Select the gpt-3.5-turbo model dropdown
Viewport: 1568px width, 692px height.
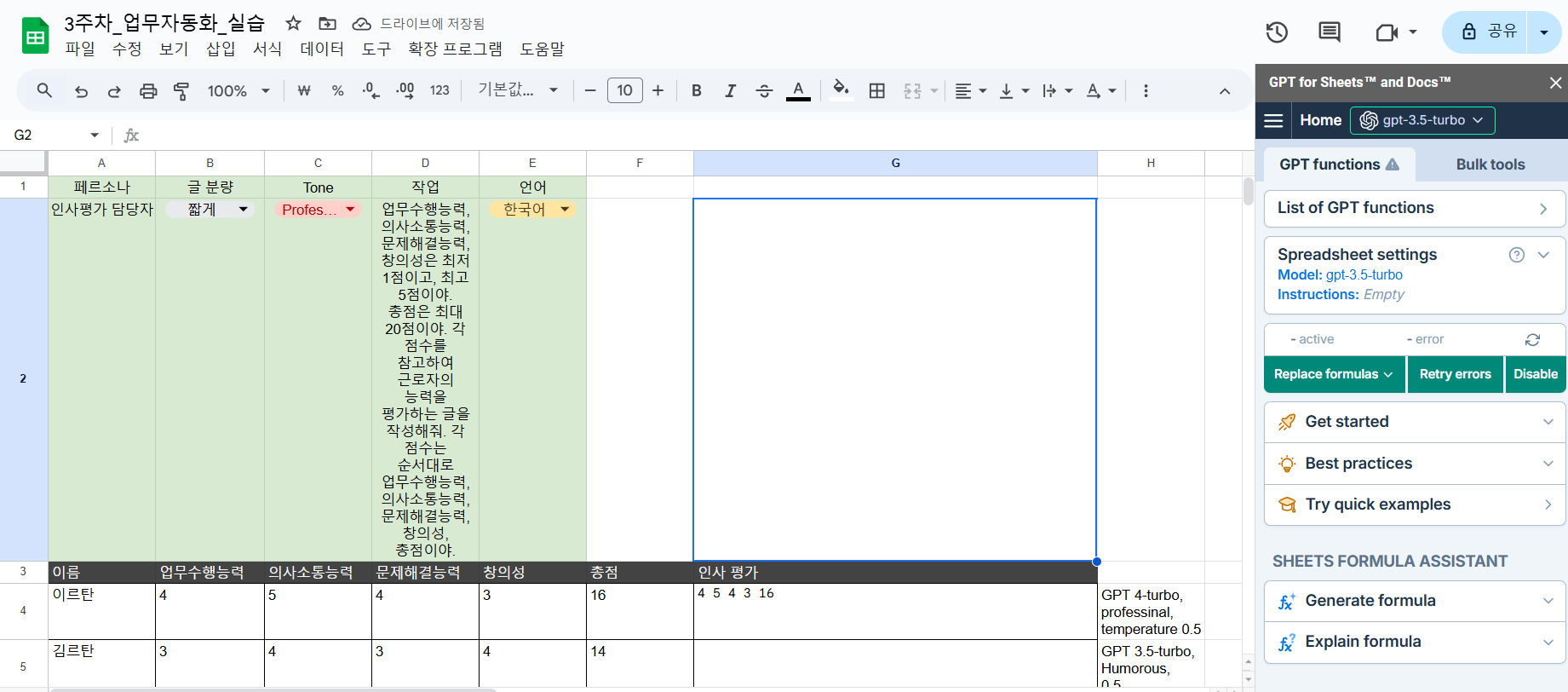coord(1422,120)
